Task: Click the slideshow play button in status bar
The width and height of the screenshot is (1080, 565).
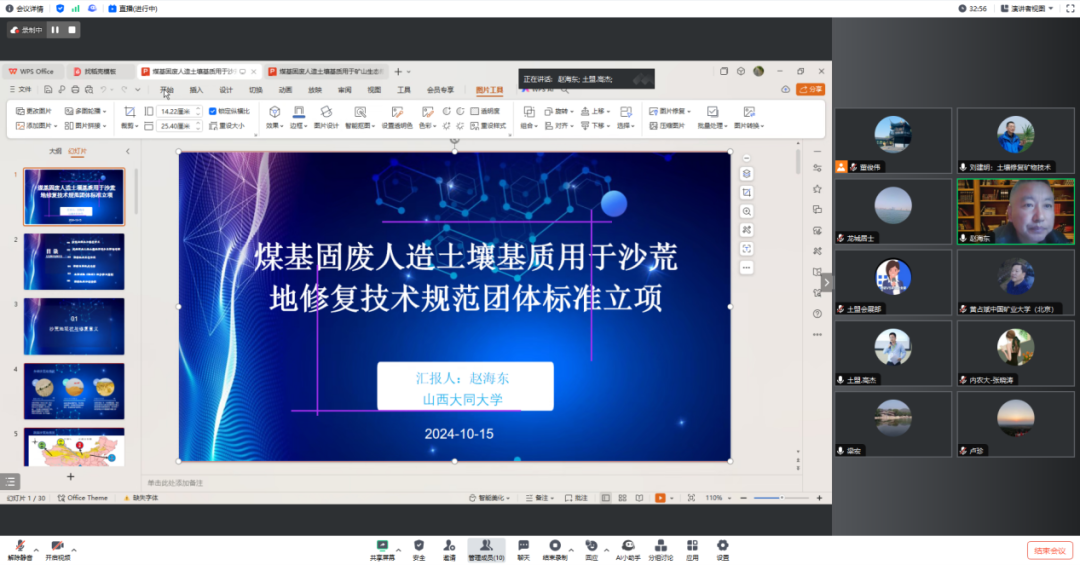Action: (x=660, y=497)
